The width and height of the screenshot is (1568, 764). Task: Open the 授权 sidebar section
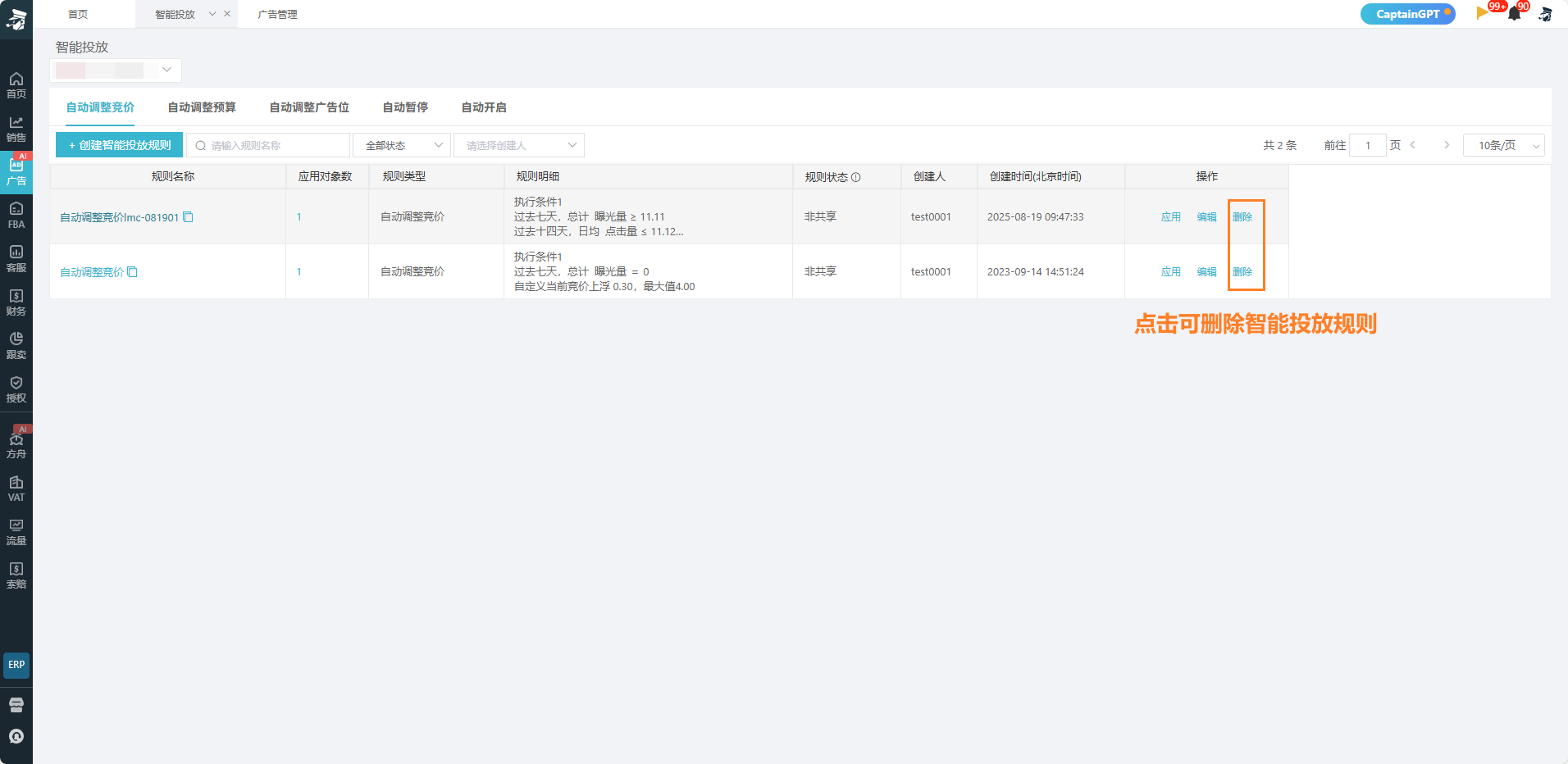click(x=16, y=389)
